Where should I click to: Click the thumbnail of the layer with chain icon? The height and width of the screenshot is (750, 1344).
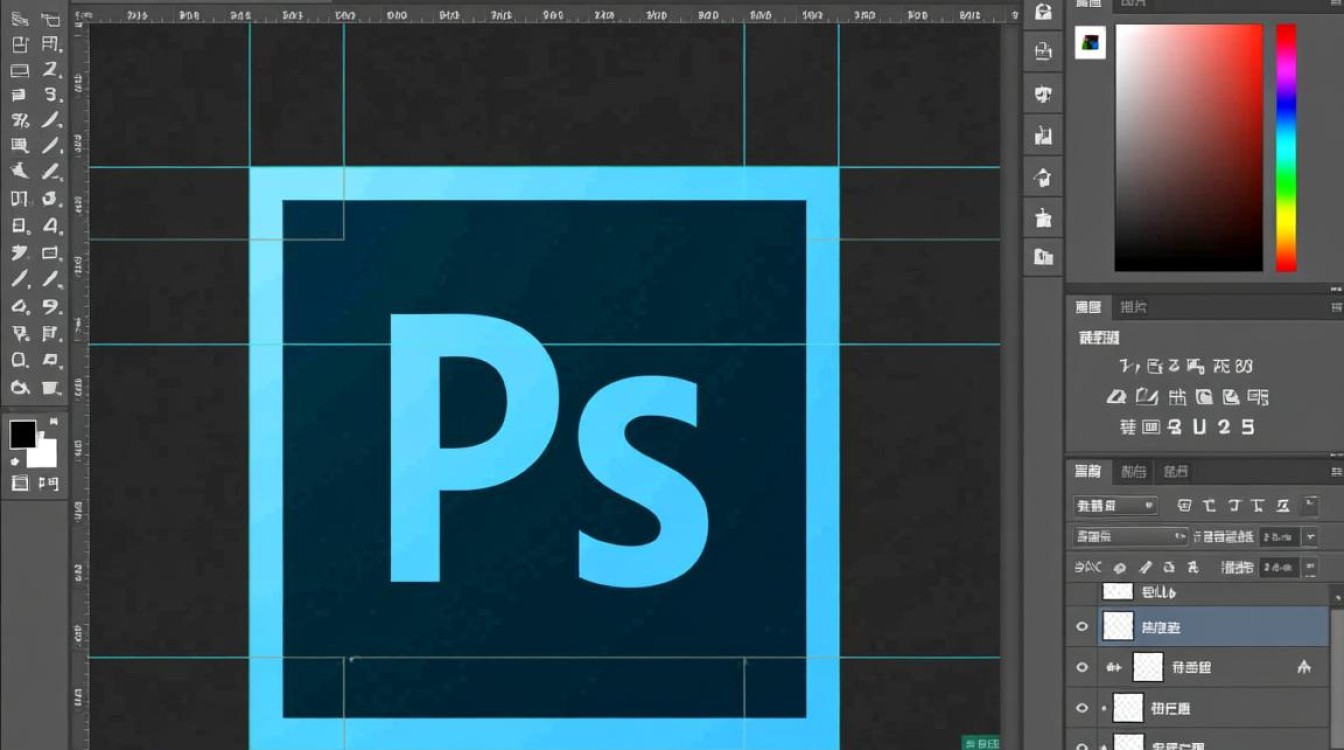[1148, 667]
